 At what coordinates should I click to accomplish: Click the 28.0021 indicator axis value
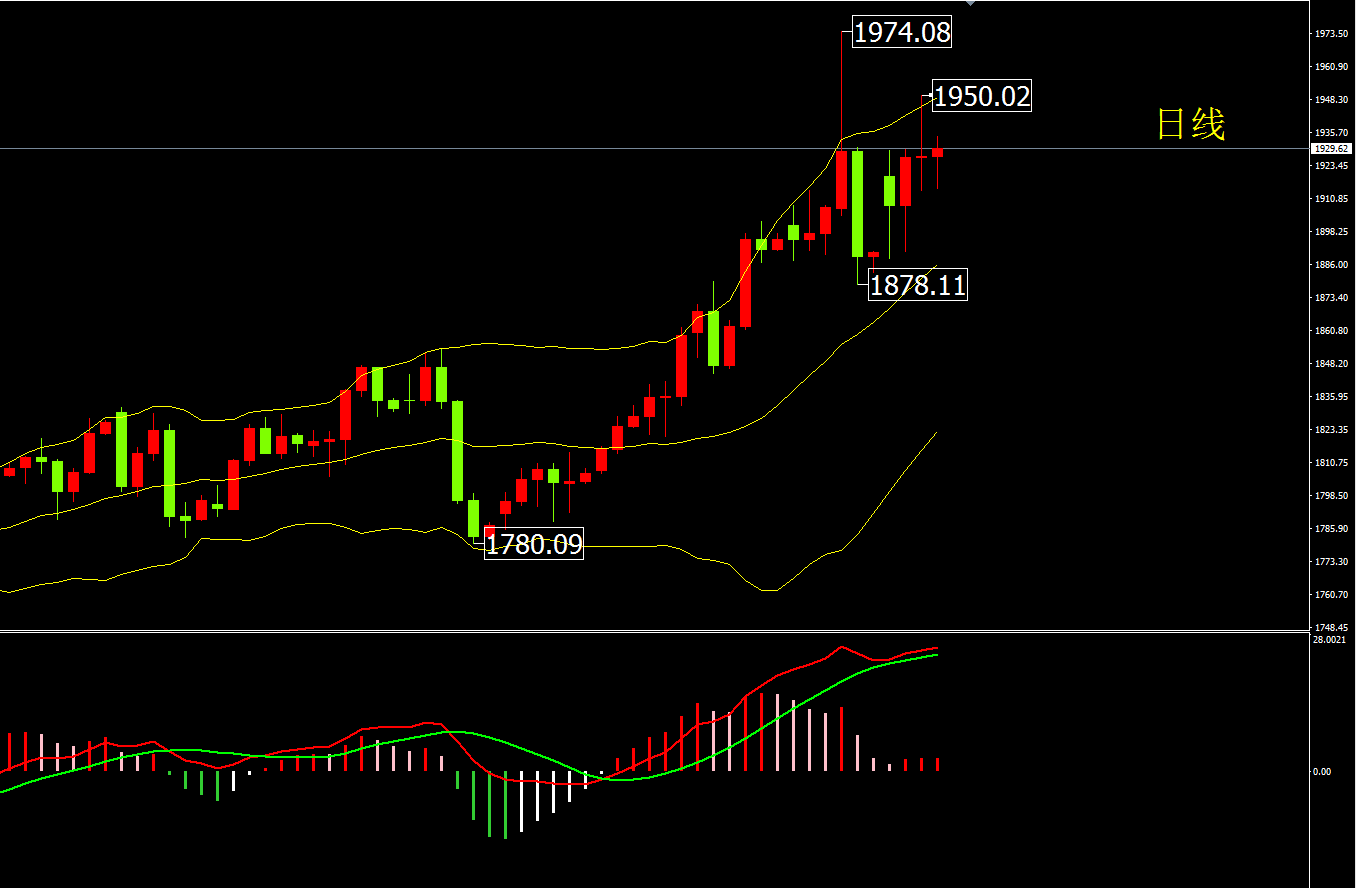tap(1330, 639)
